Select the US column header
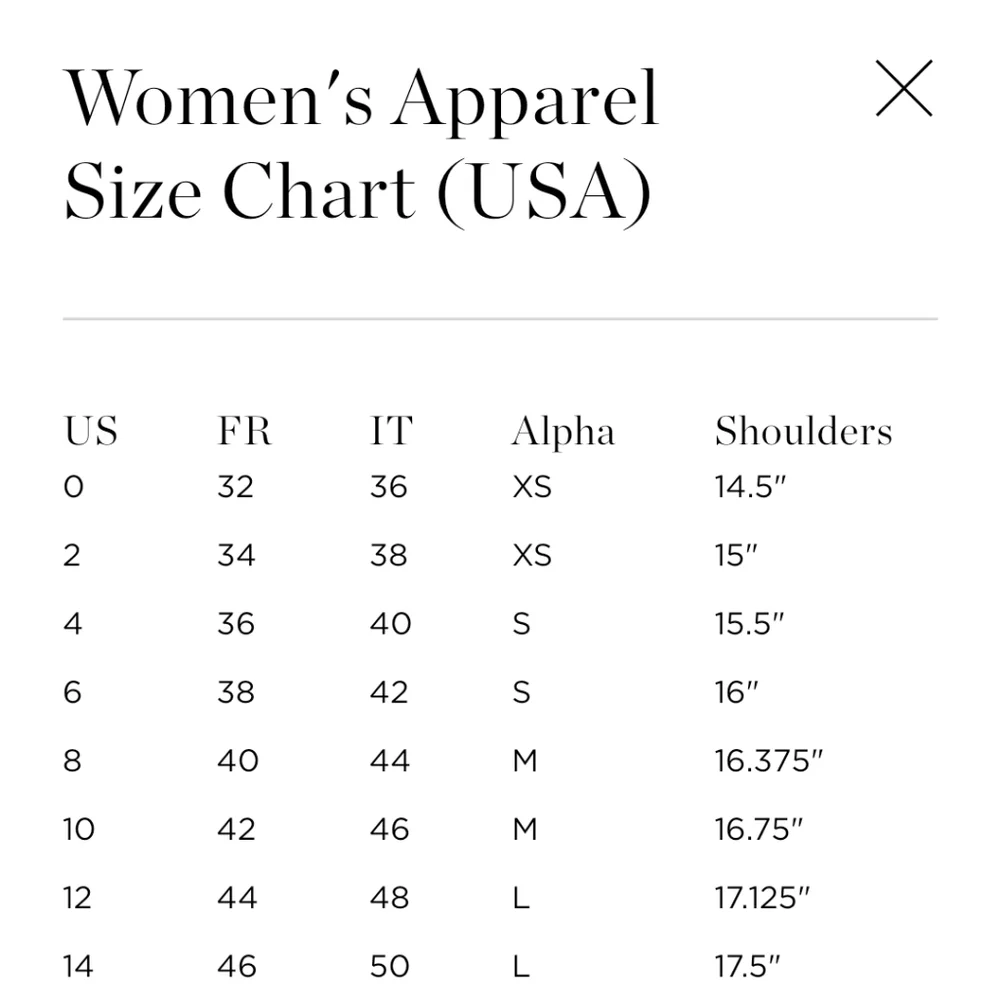 pyautogui.click(x=91, y=431)
